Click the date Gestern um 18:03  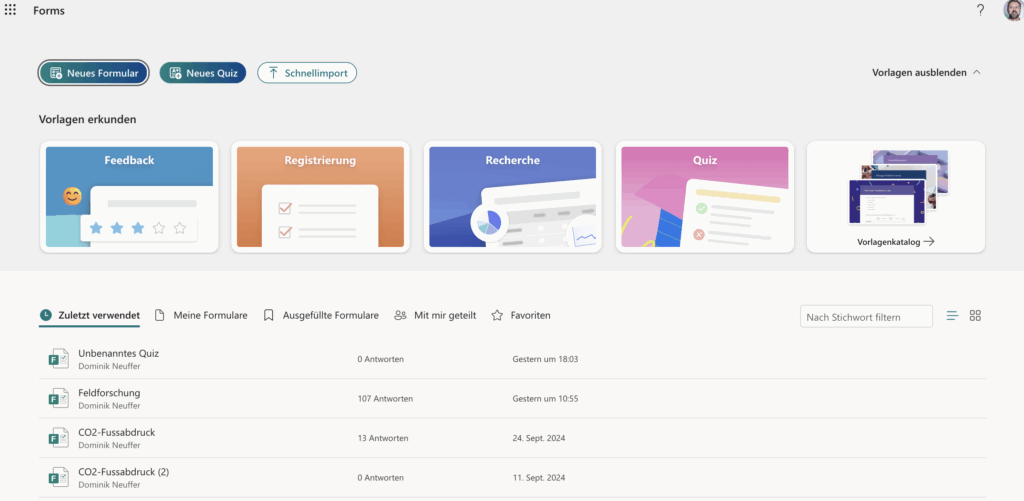click(545, 359)
